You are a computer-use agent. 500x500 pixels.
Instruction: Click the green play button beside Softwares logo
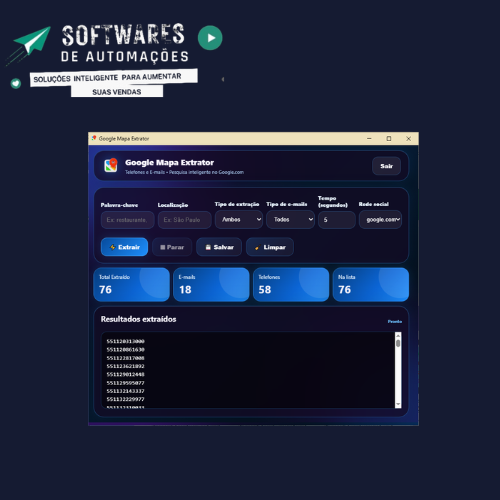click(x=210, y=38)
